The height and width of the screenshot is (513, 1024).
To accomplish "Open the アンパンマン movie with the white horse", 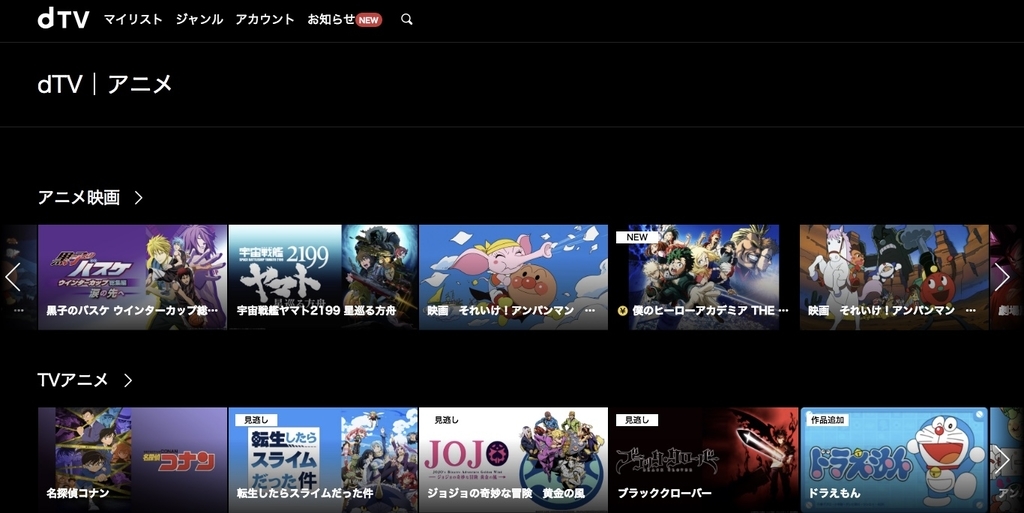I will 894,277.
